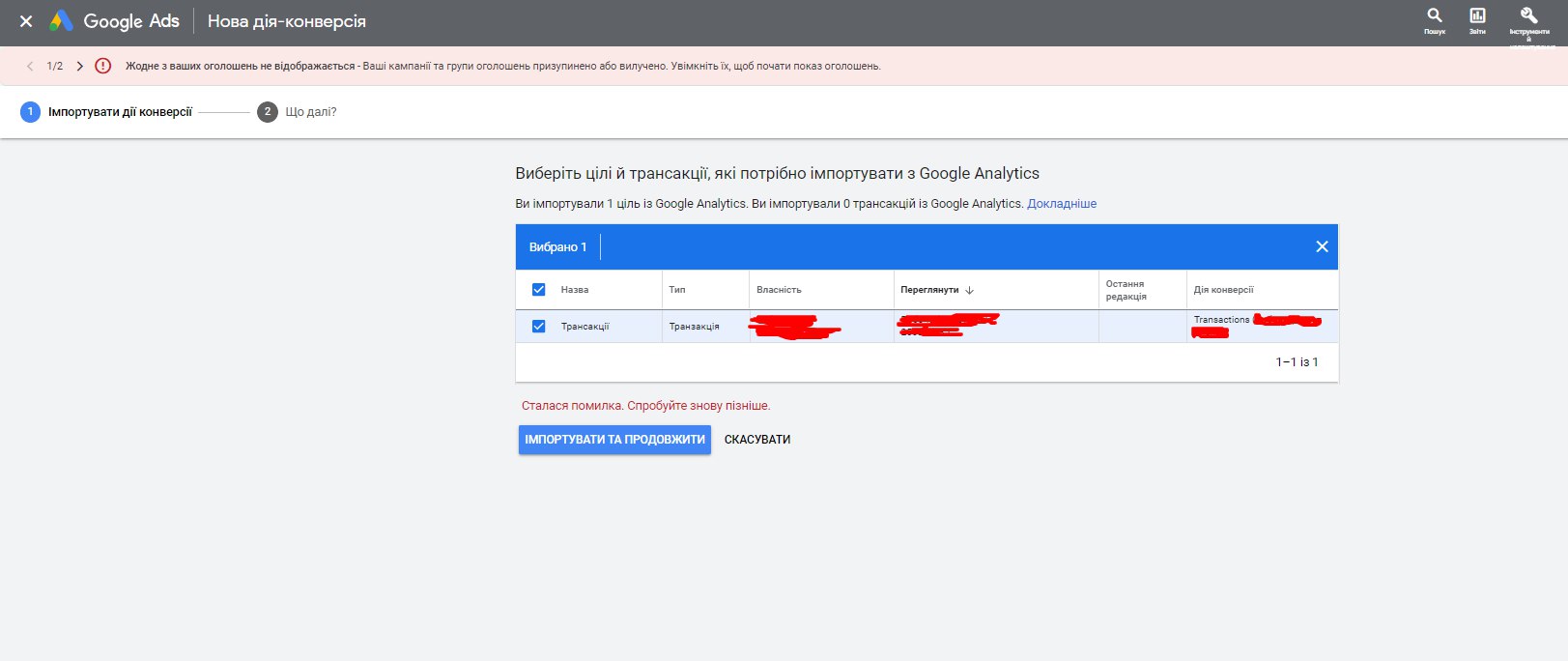Click the СКАСУВАТИ button
The height and width of the screenshot is (661, 1568).
tap(757, 440)
